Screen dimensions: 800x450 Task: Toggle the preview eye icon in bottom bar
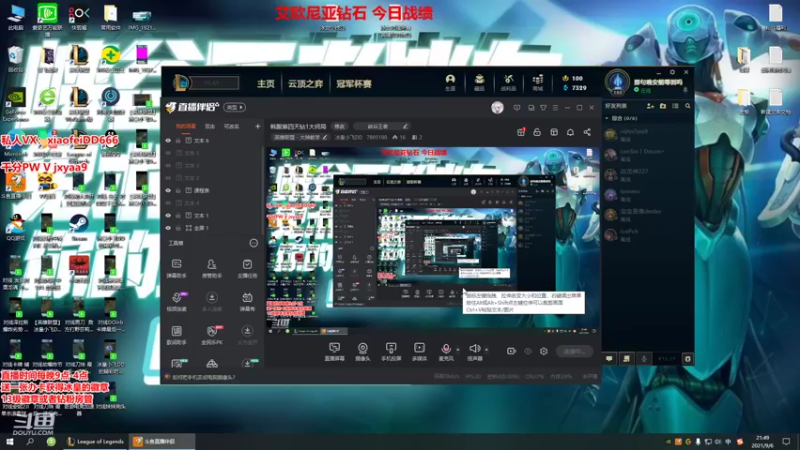528,351
